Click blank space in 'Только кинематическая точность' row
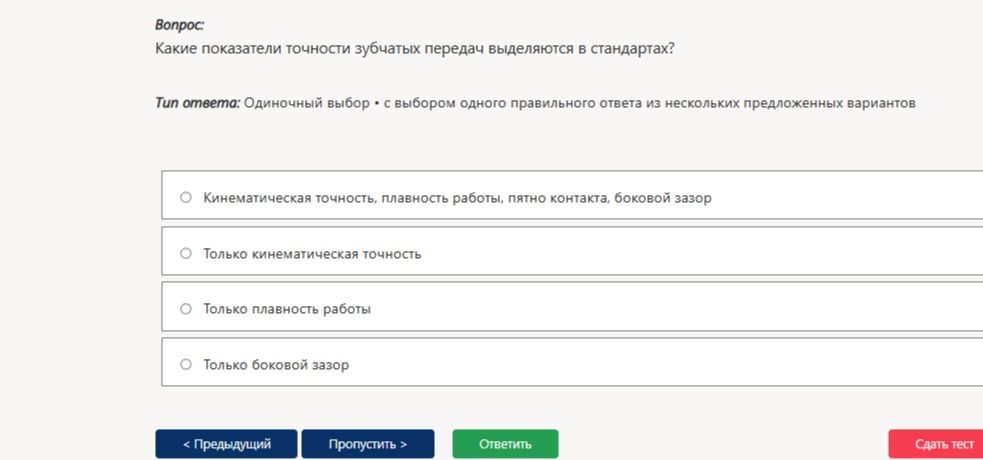This screenshot has height=460, width=983. 702,253
